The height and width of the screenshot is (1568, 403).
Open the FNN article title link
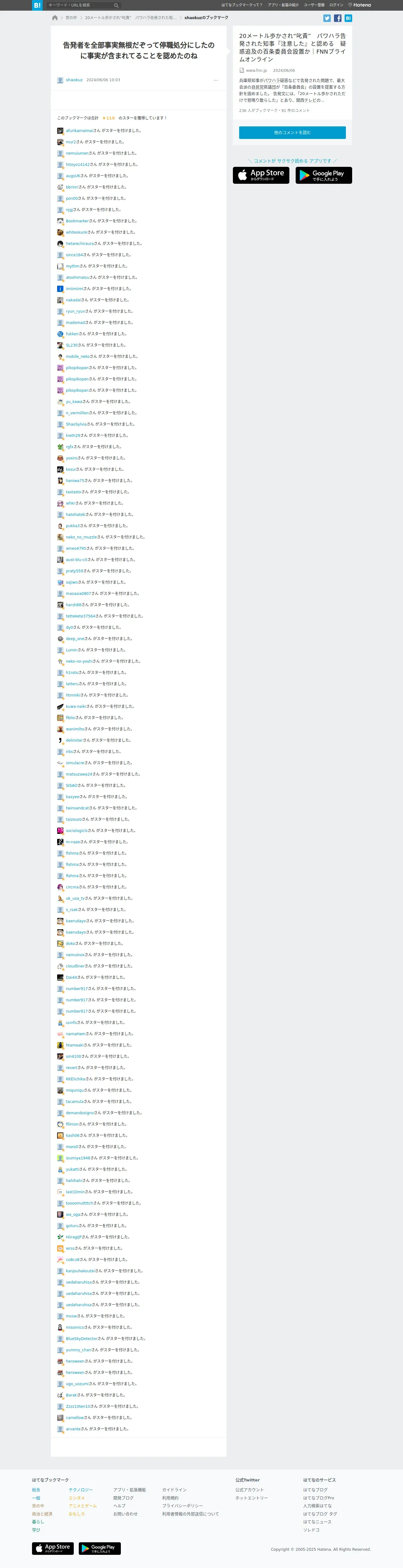point(292,47)
